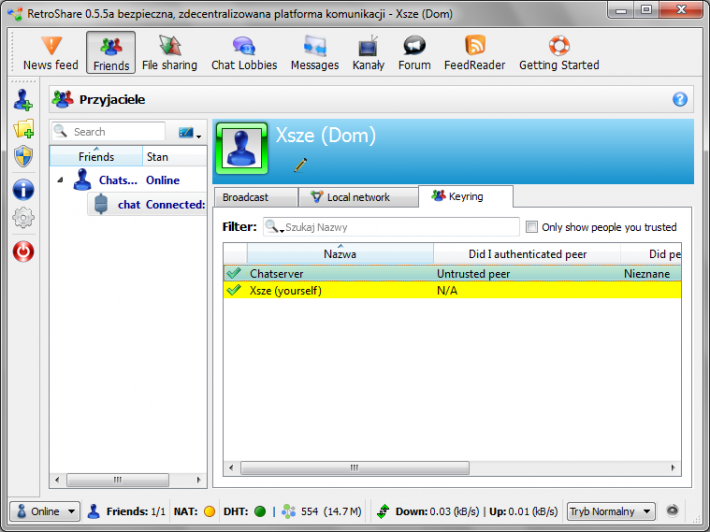Click the Down/Up transfer rate arrows icon

383,511
